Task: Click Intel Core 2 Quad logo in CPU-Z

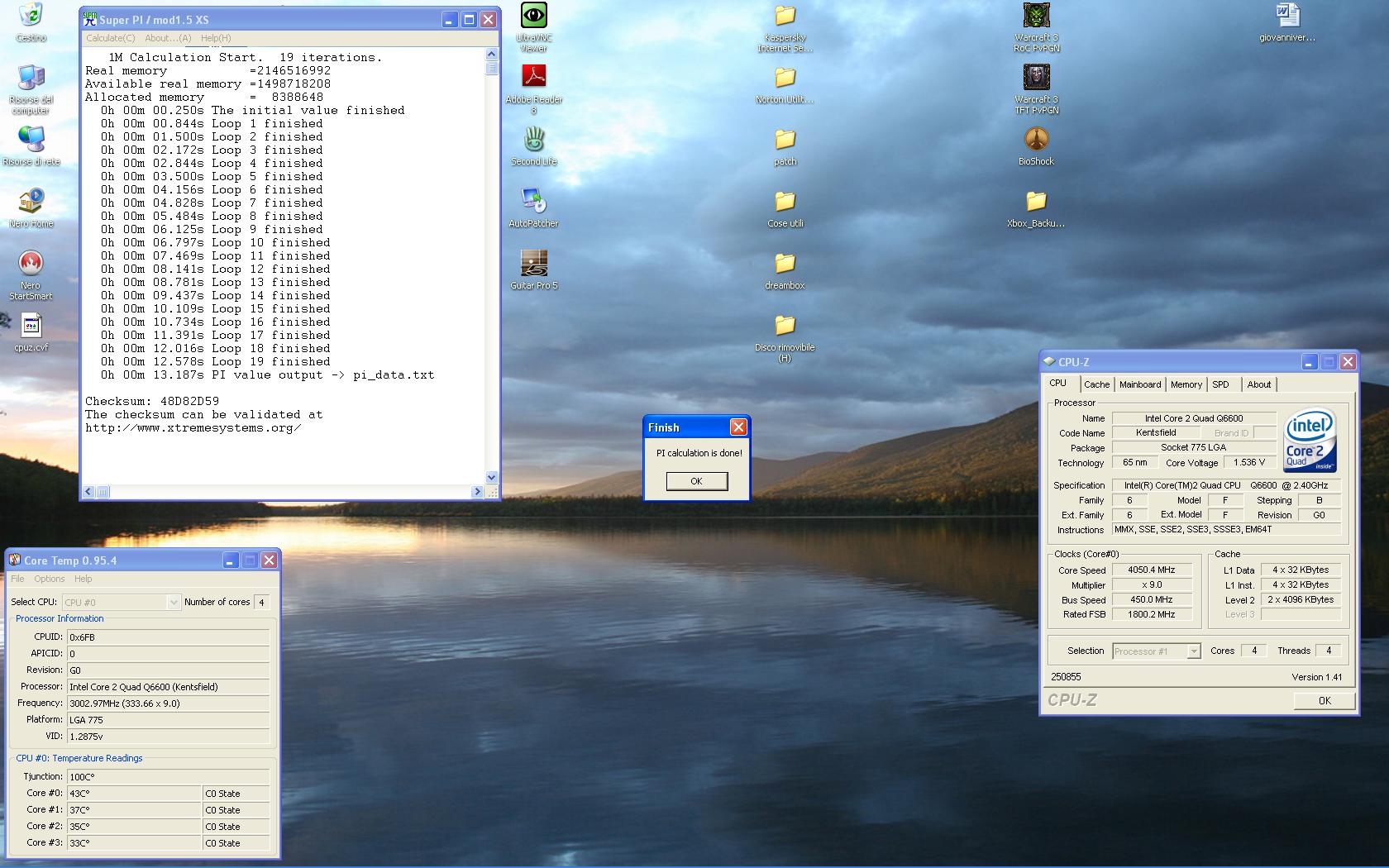Action: click(1310, 441)
